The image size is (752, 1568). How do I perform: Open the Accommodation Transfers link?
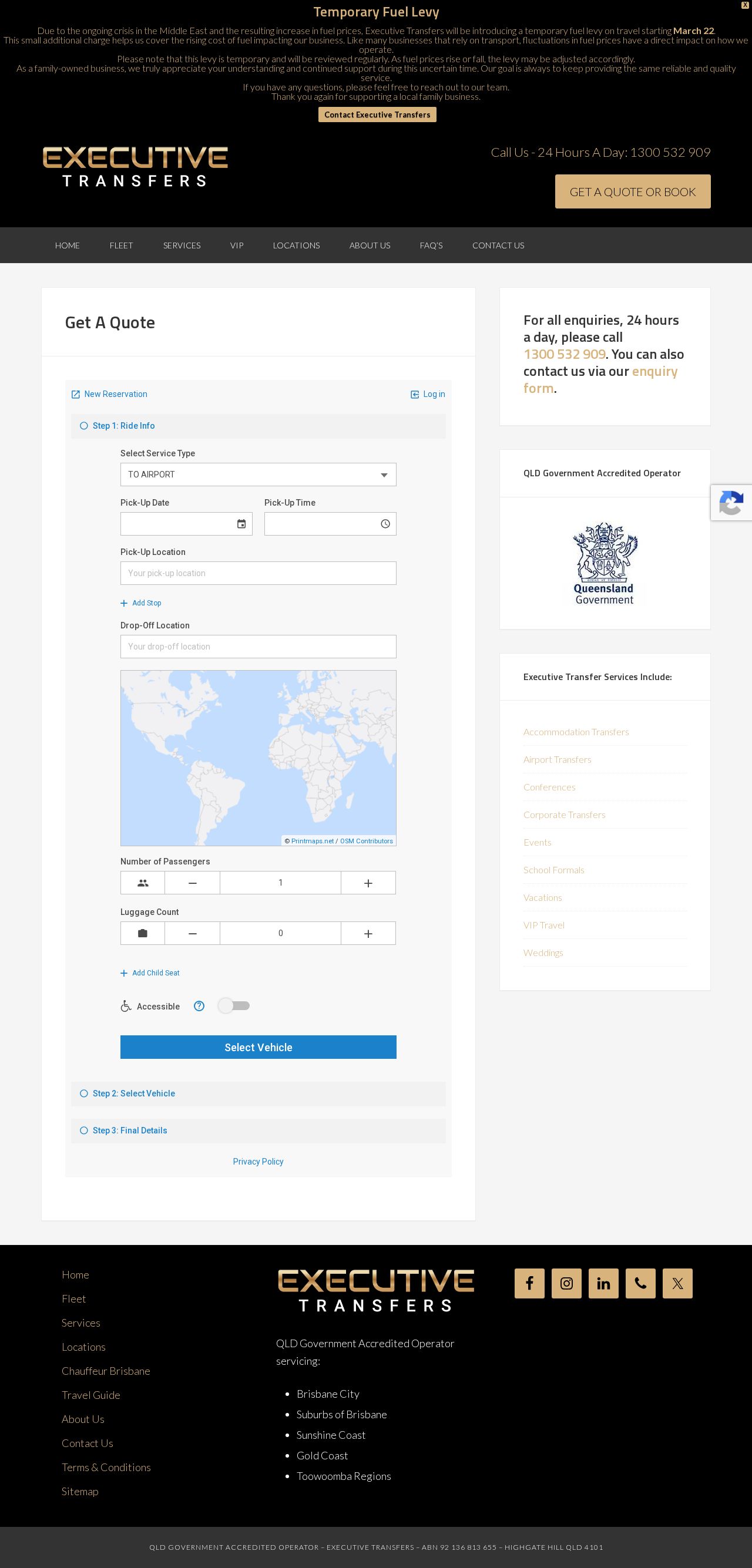click(576, 732)
